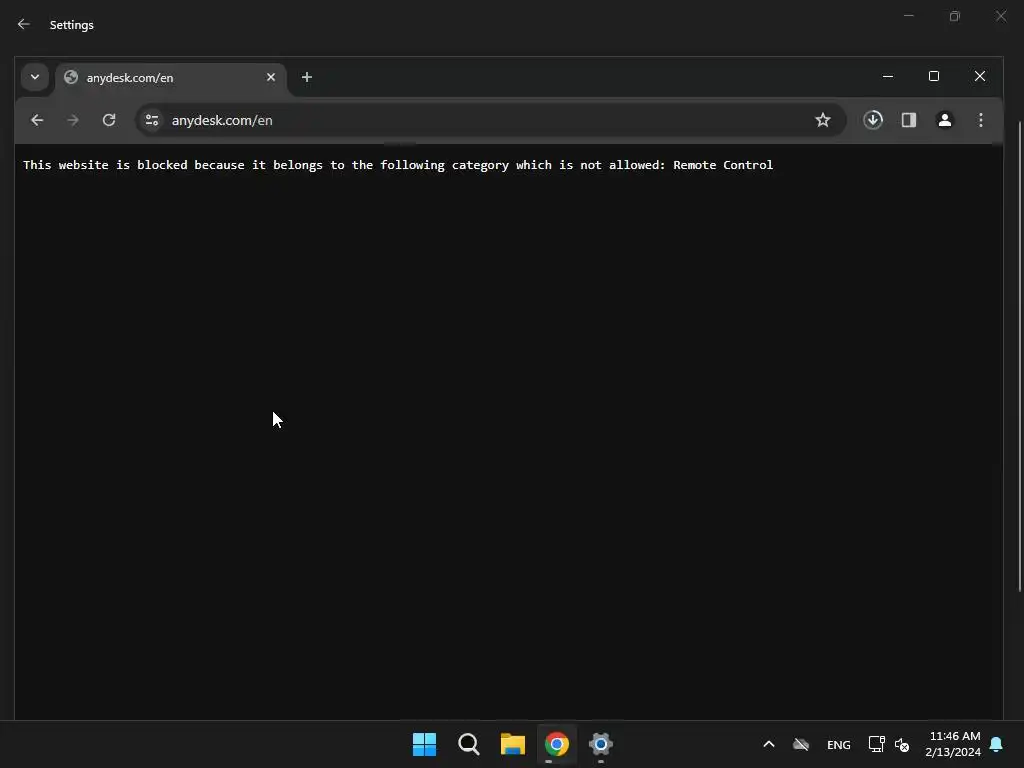The width and height of the screenshot is (1024, 768).
Task: Click the muted volume tray icon
Action: pyautogui.click(x=902, y=744)
